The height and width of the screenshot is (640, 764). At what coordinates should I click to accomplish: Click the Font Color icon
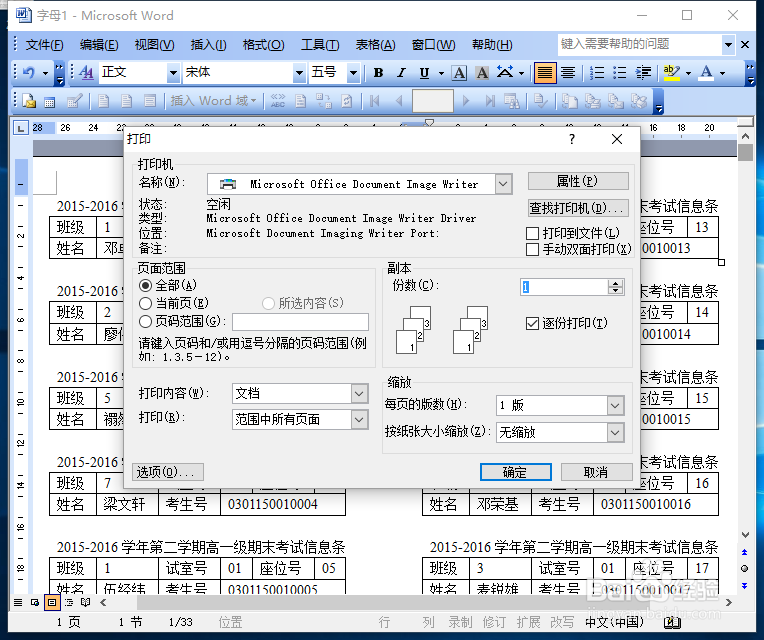pyautogui.click(x=706, y=73)
